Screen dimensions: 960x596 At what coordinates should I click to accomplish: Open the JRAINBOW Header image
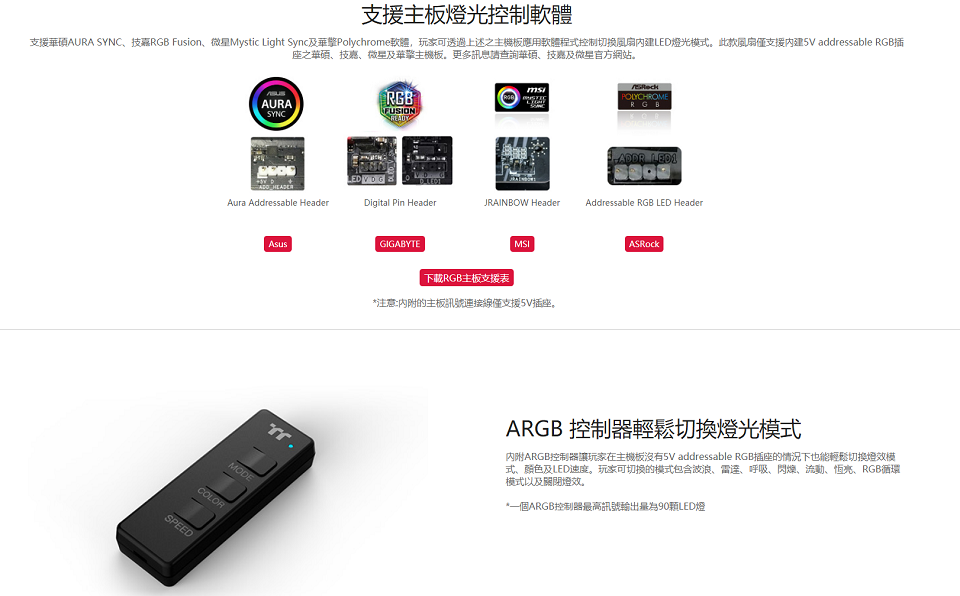522,164
